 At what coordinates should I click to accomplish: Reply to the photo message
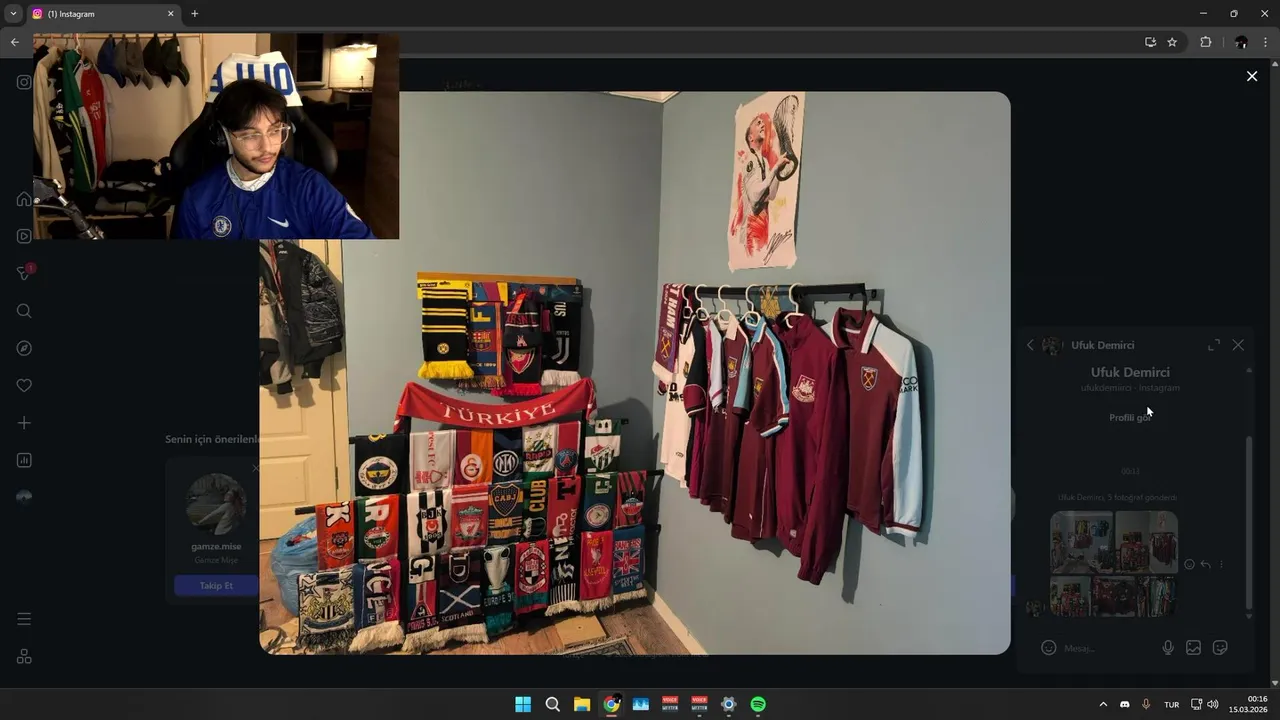(1205, 564)
